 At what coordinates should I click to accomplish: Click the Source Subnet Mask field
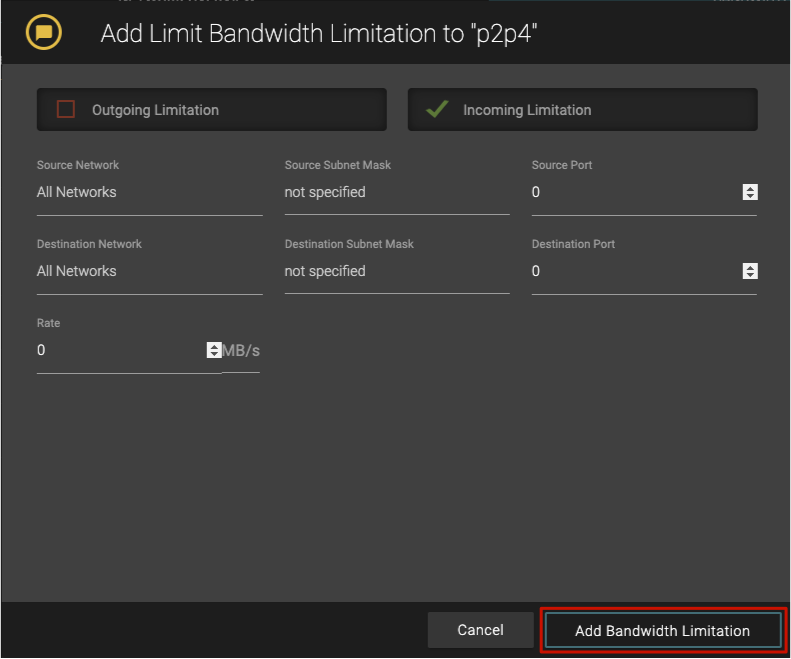point(397,192)
